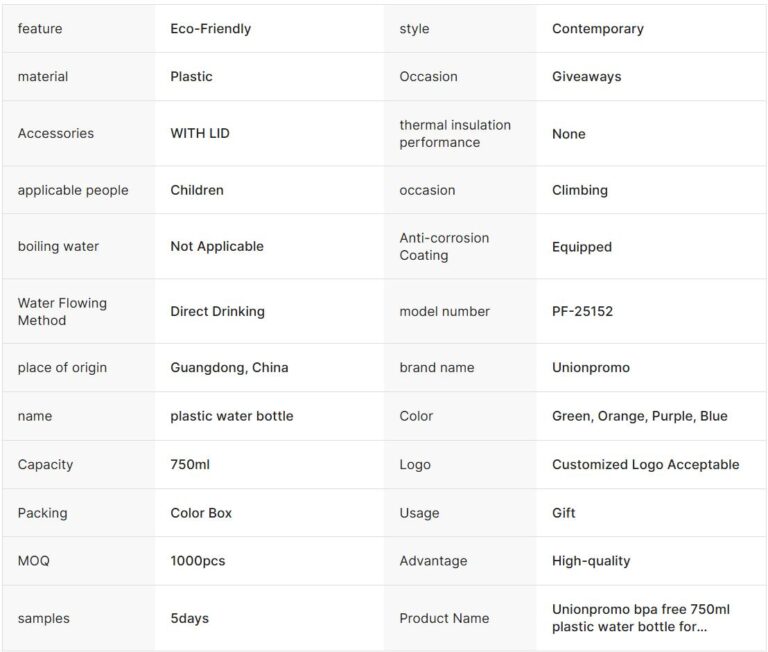The width and height of the screenshot is (768, 652).
Task: Click 'Customized Logo Acceptable' value
Action: (x=645, y=464)
